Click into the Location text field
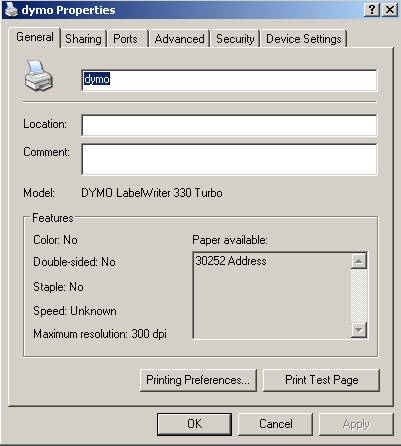 [229, 125]
